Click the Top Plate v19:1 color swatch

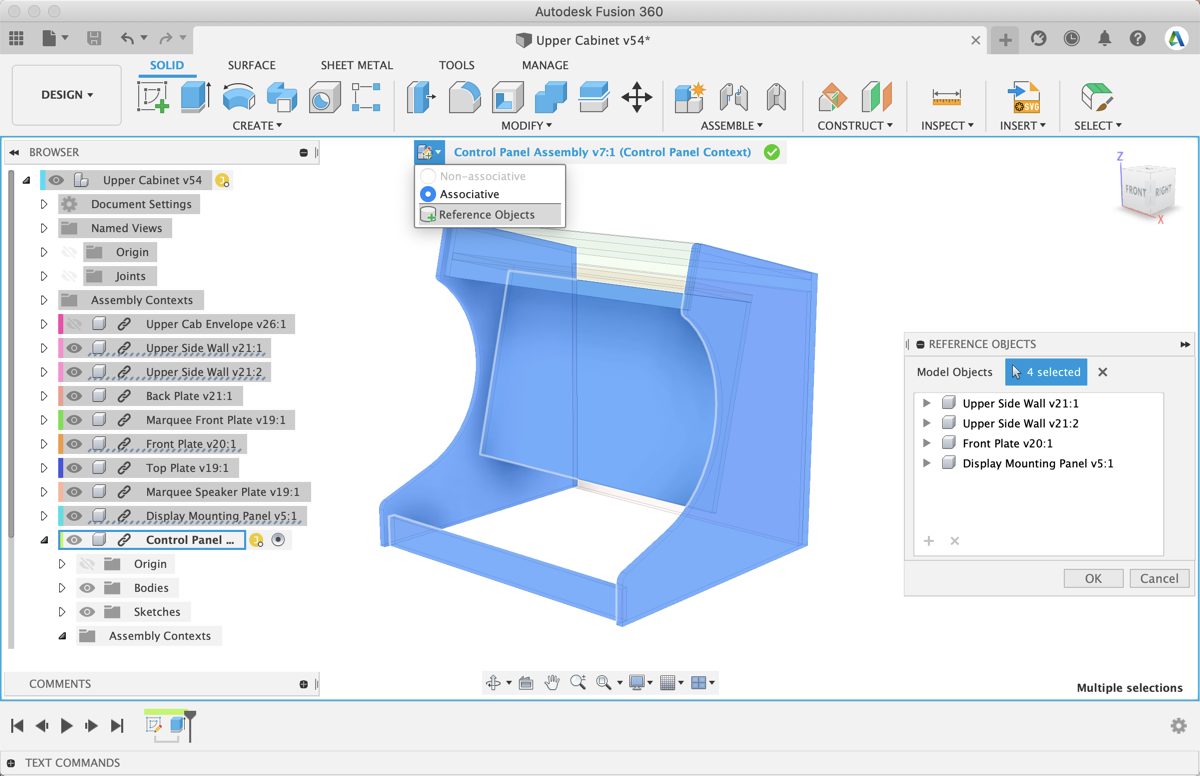click(62, 468)
